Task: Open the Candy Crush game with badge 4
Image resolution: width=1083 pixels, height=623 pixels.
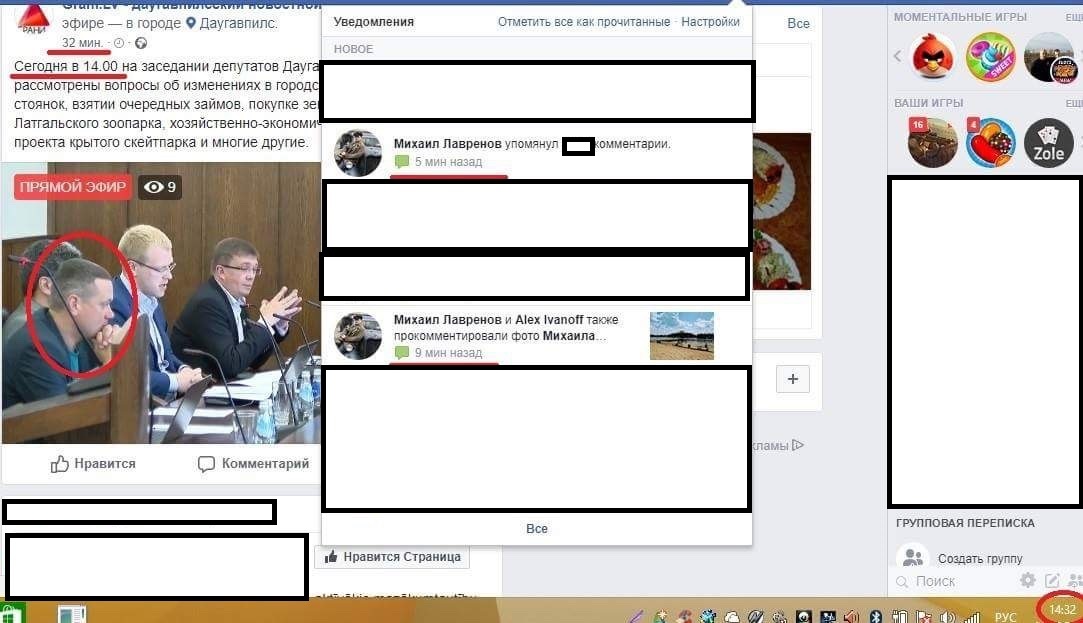Action: [991, 143]
